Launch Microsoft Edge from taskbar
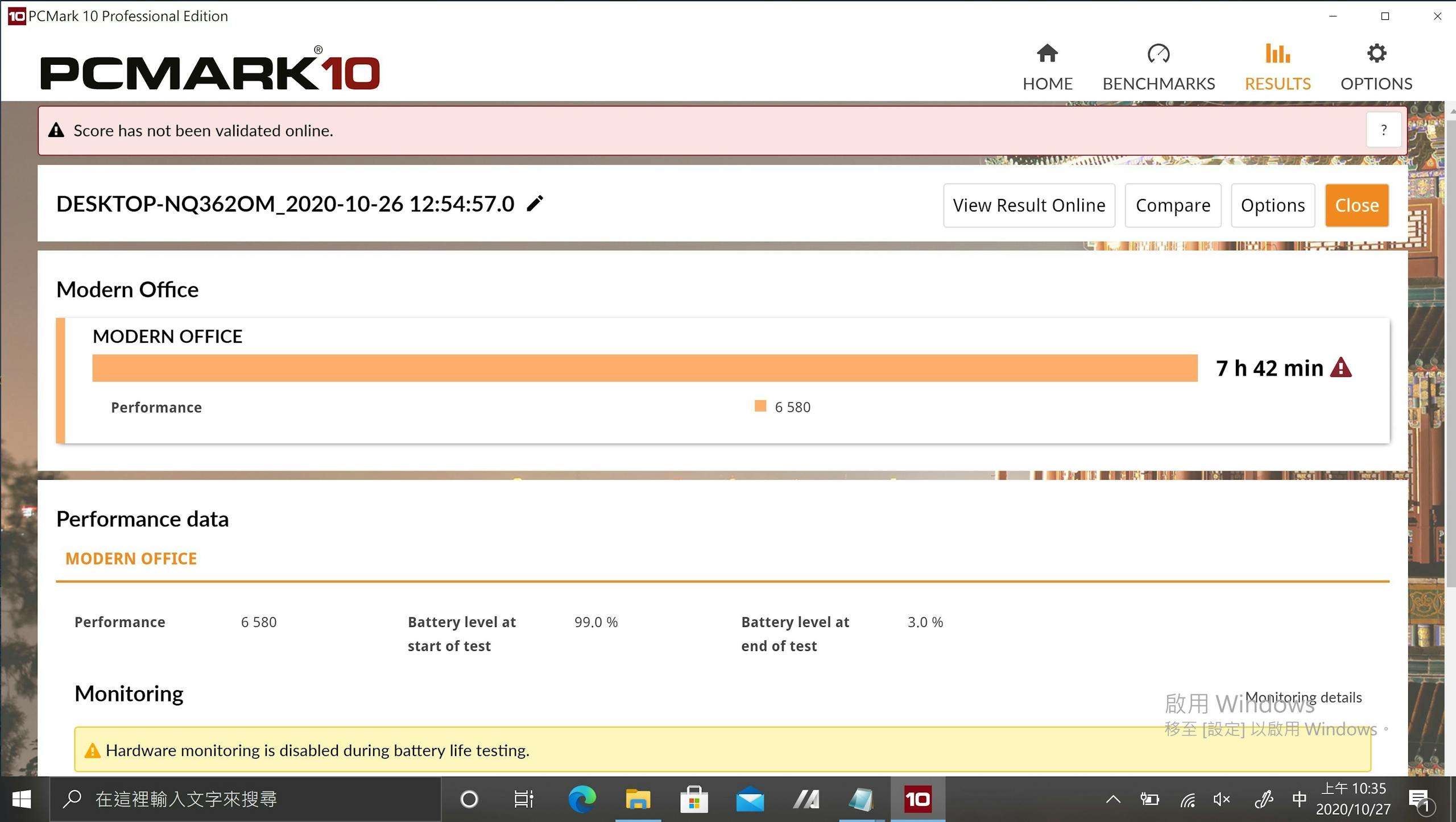 [582, 799]
